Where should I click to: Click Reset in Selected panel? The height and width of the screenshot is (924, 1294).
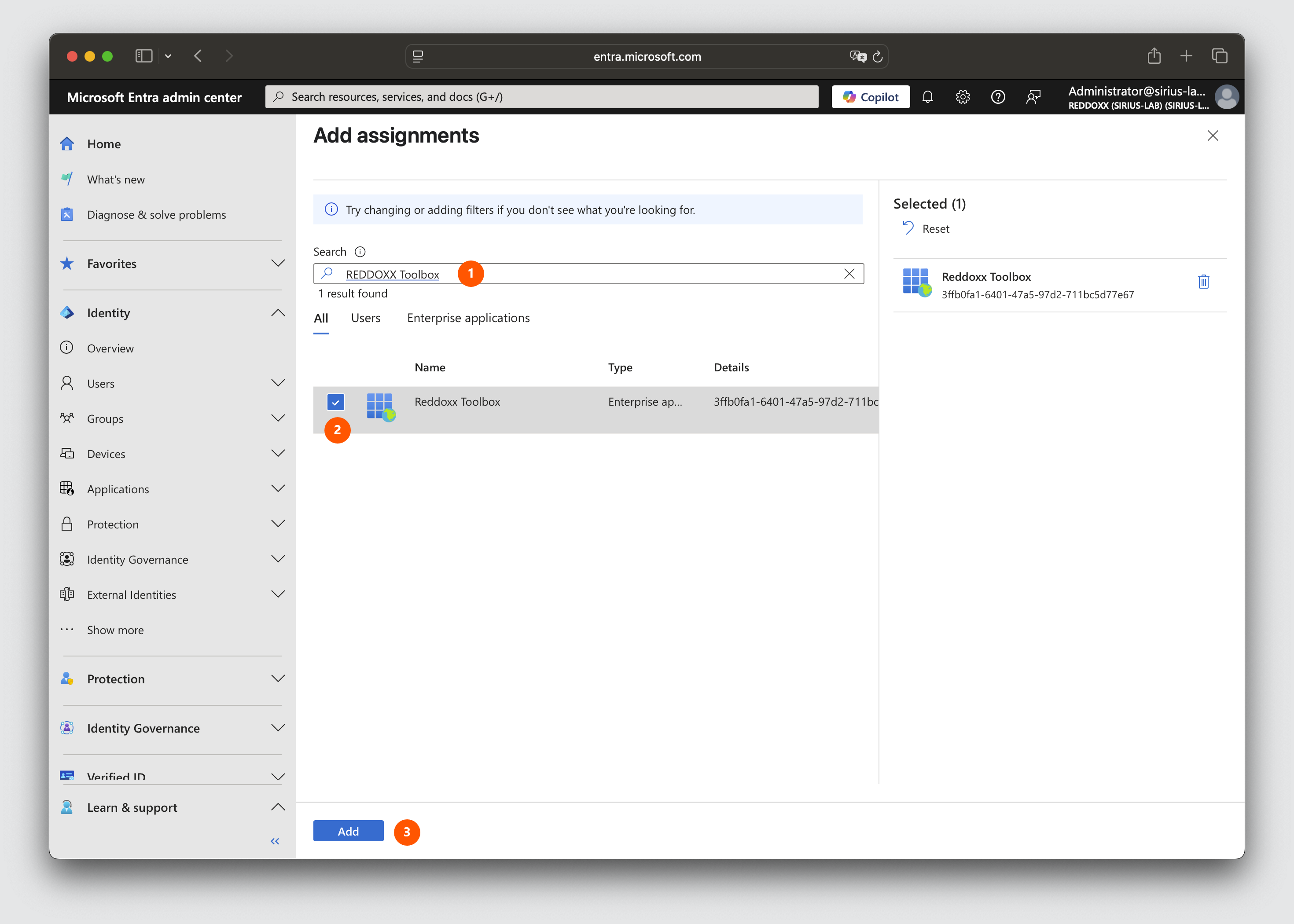point(926,228)
